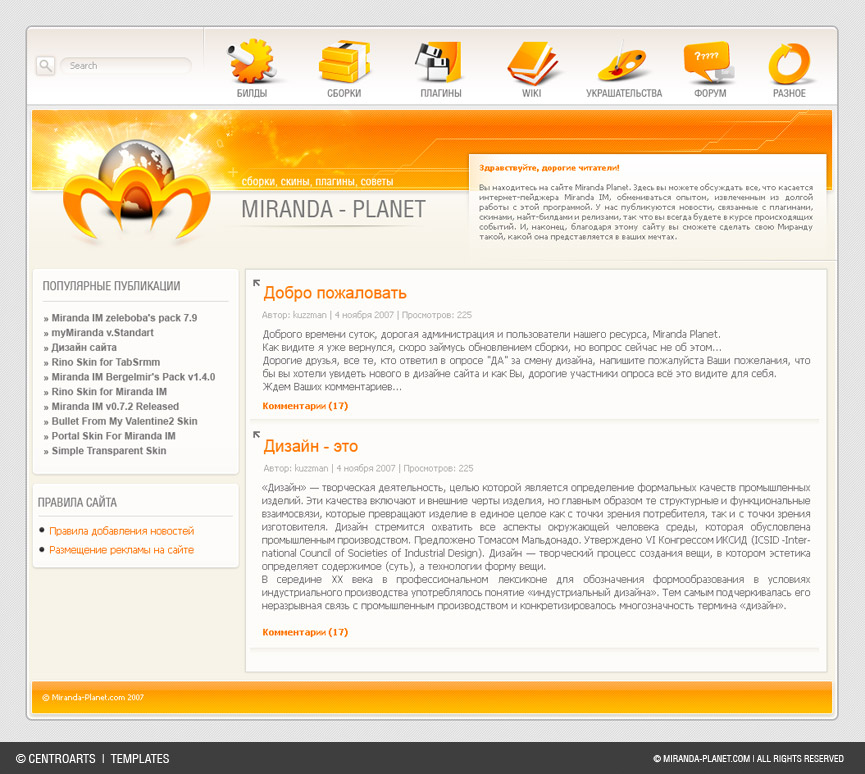Select the ФОРУМ menu label
The height and width of the screenshot is (774, 865).
click(x=710, y=93)
